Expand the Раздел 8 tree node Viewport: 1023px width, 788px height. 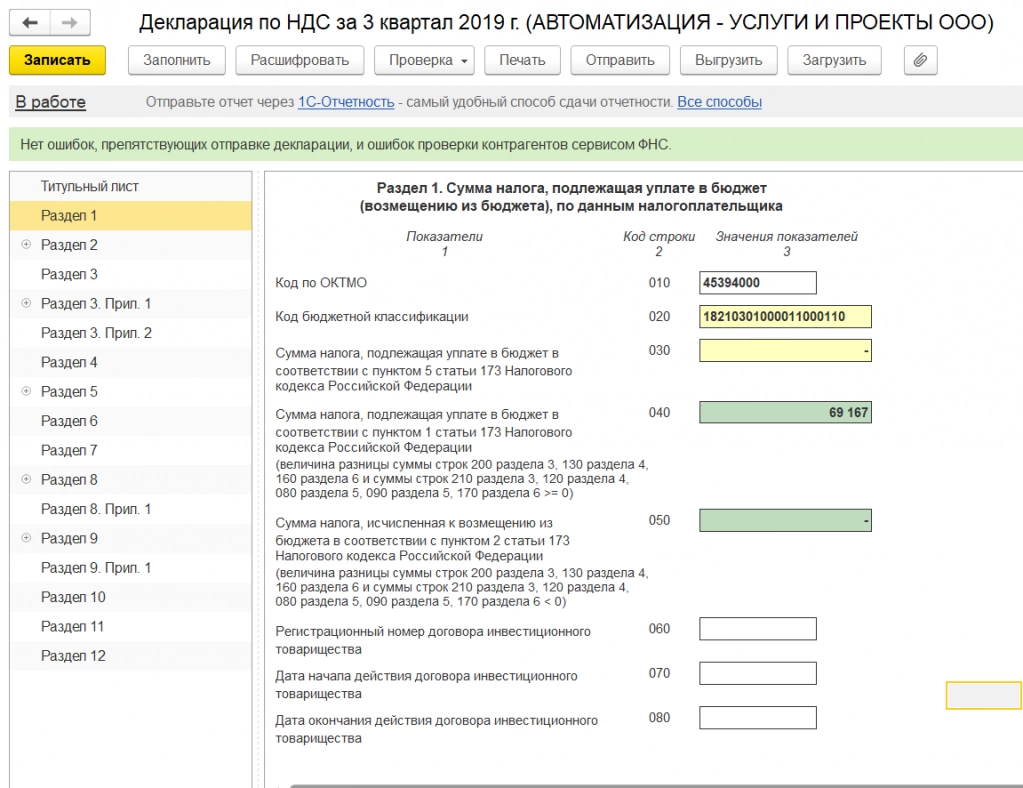(26, 479)
